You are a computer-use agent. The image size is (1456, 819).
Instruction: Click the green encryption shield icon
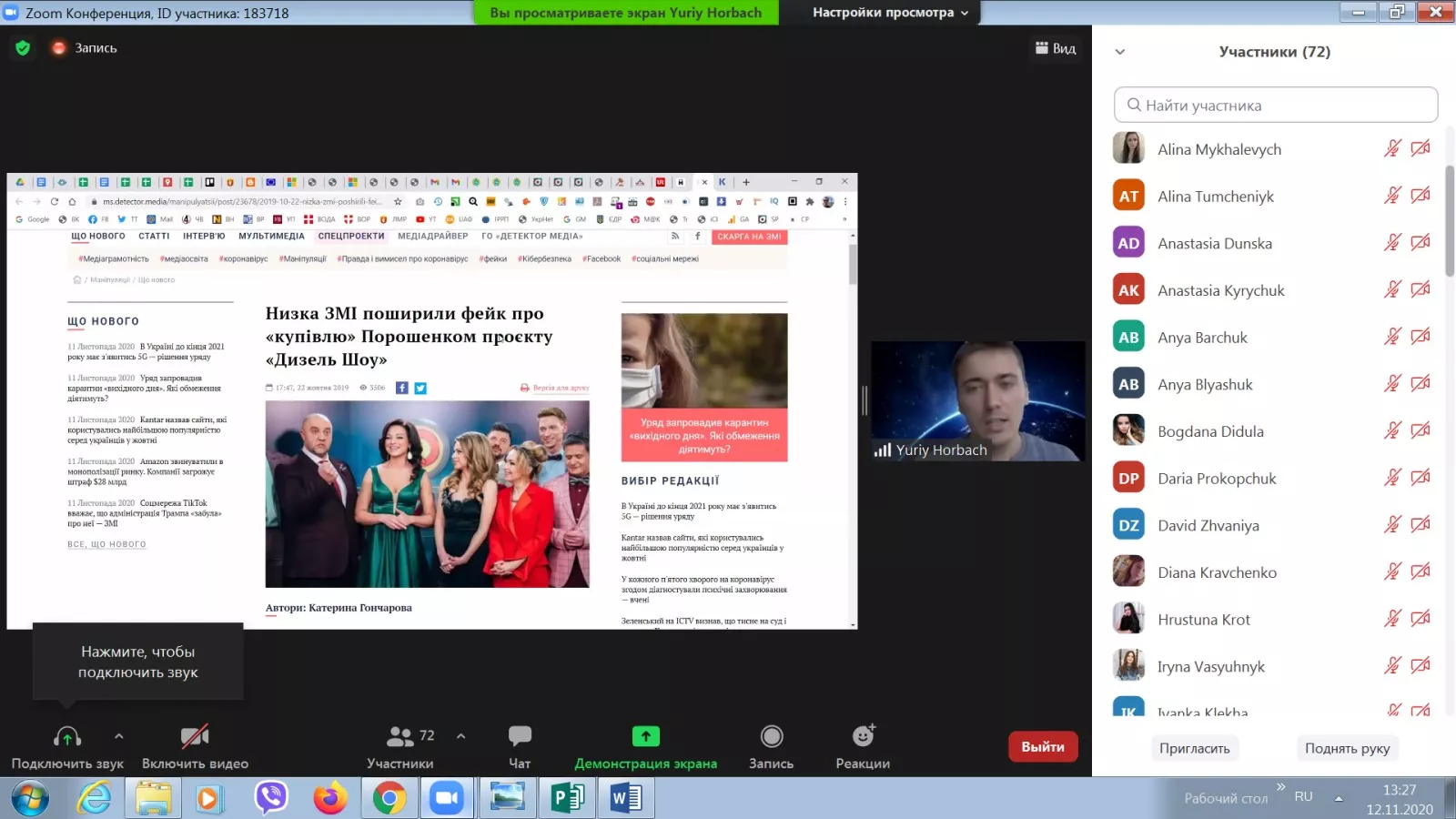click(23, 48)
